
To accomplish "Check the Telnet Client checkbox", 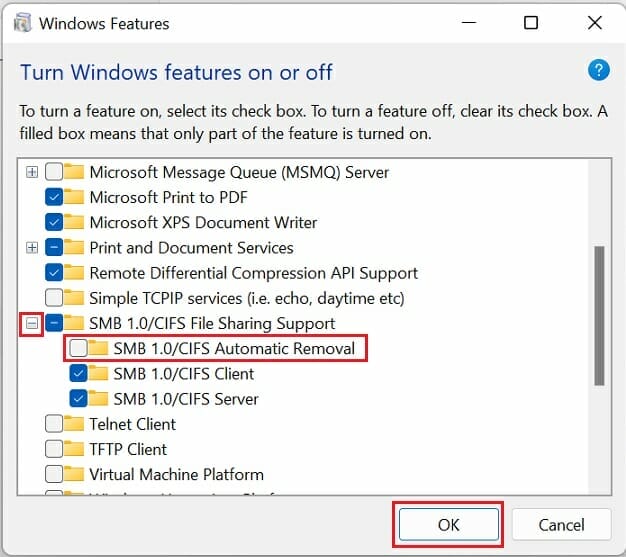I will coord(53,424).
